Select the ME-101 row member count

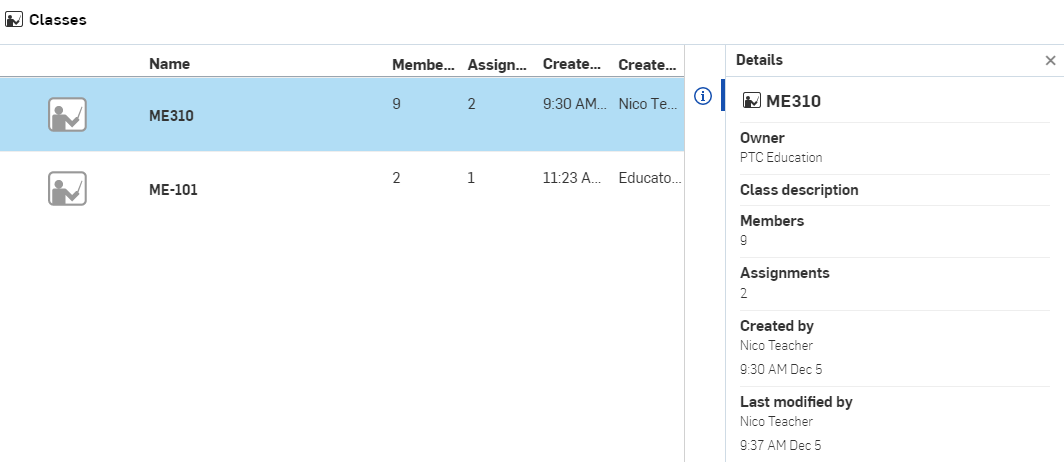[396, 177]
